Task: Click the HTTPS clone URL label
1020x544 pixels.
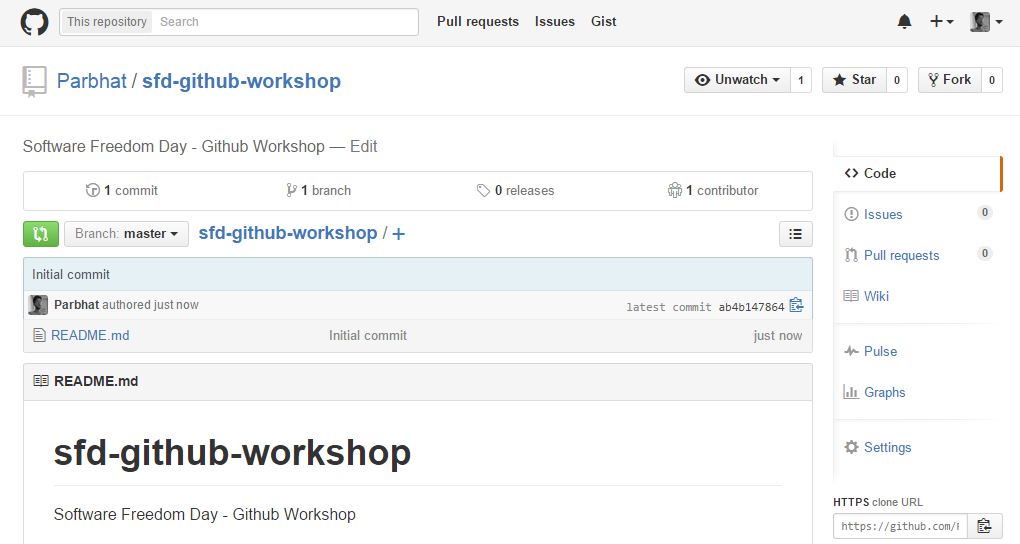Action: pyautogui.click(x=878, y=502)
